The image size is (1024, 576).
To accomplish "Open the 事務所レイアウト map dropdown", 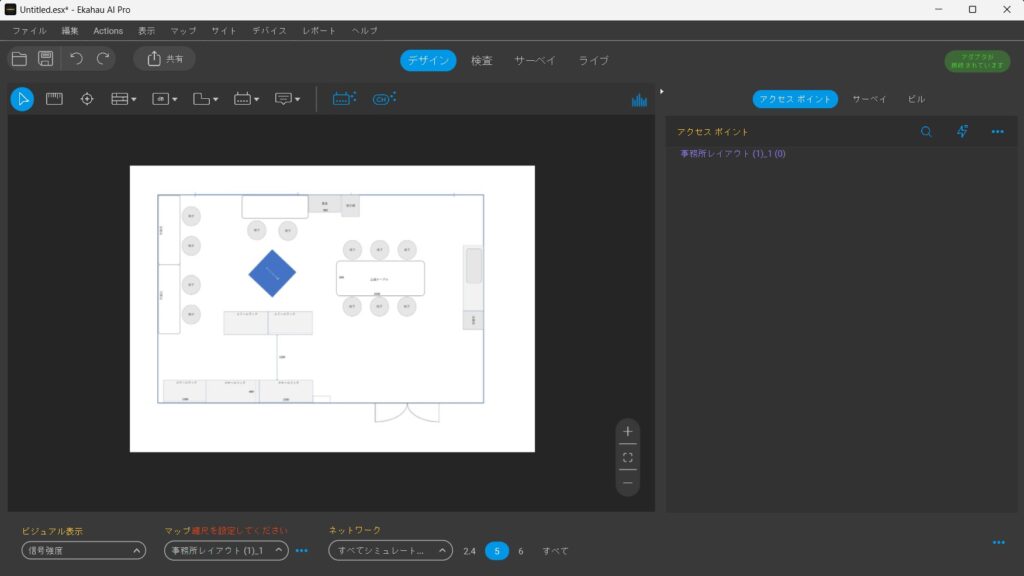I will pos(226,551).
